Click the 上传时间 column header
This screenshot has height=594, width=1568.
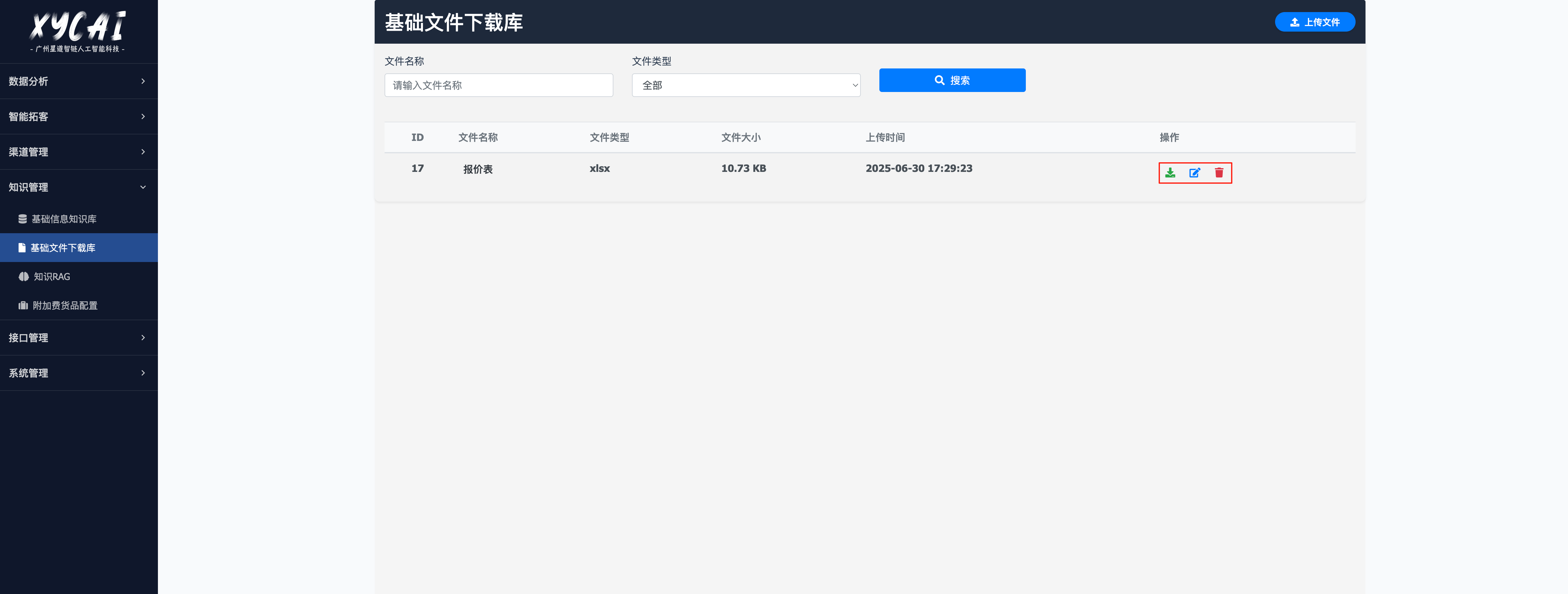click(x=885, y=138)
